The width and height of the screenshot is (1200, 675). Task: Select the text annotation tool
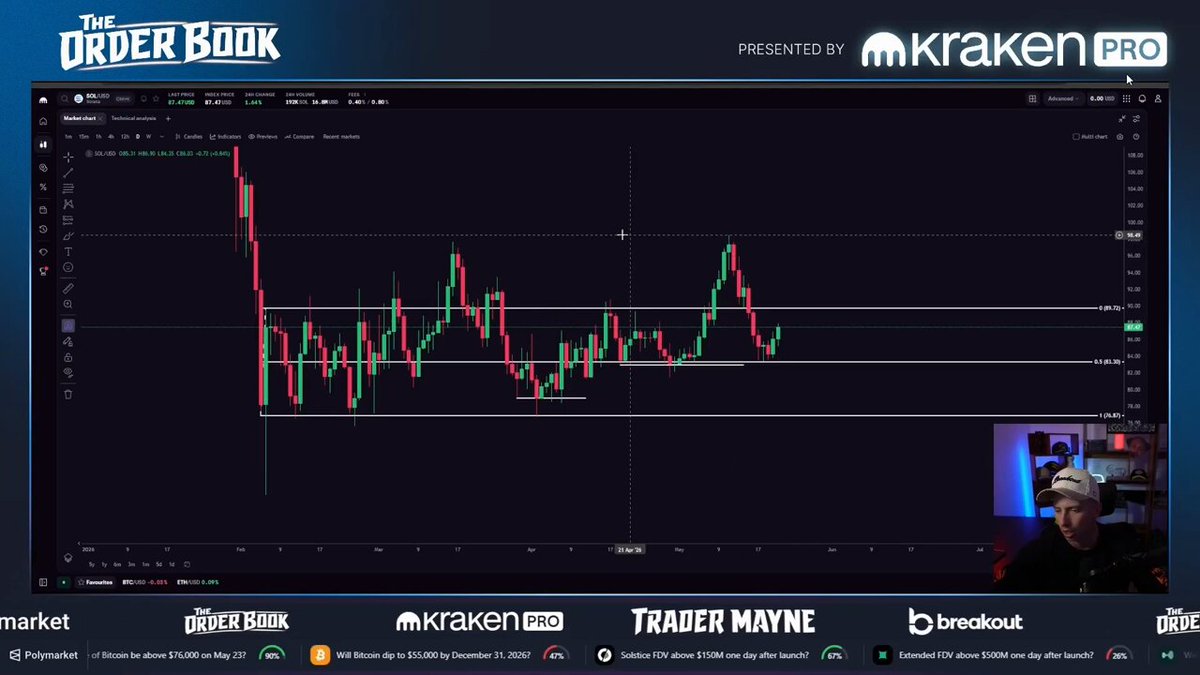pyautogui.click(x=68, y=252)
